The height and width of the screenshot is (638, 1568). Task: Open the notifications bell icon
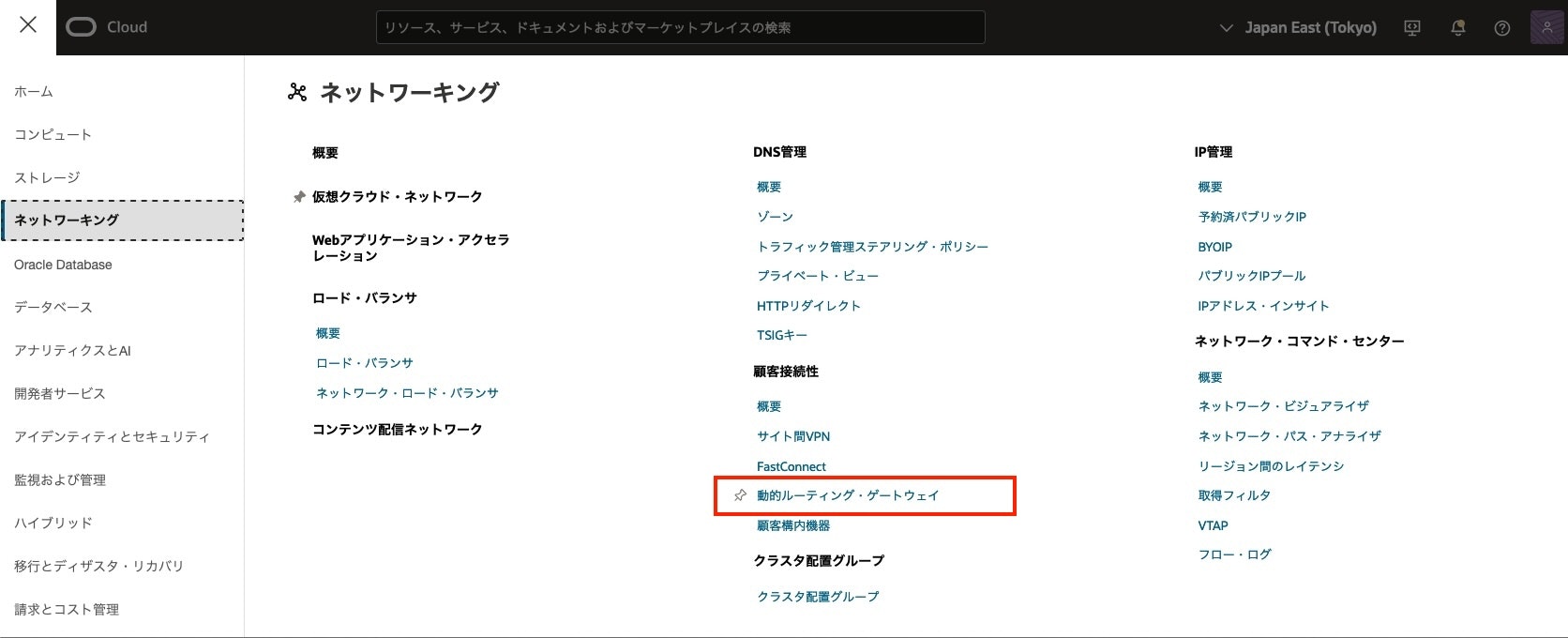pos(1457,28)
